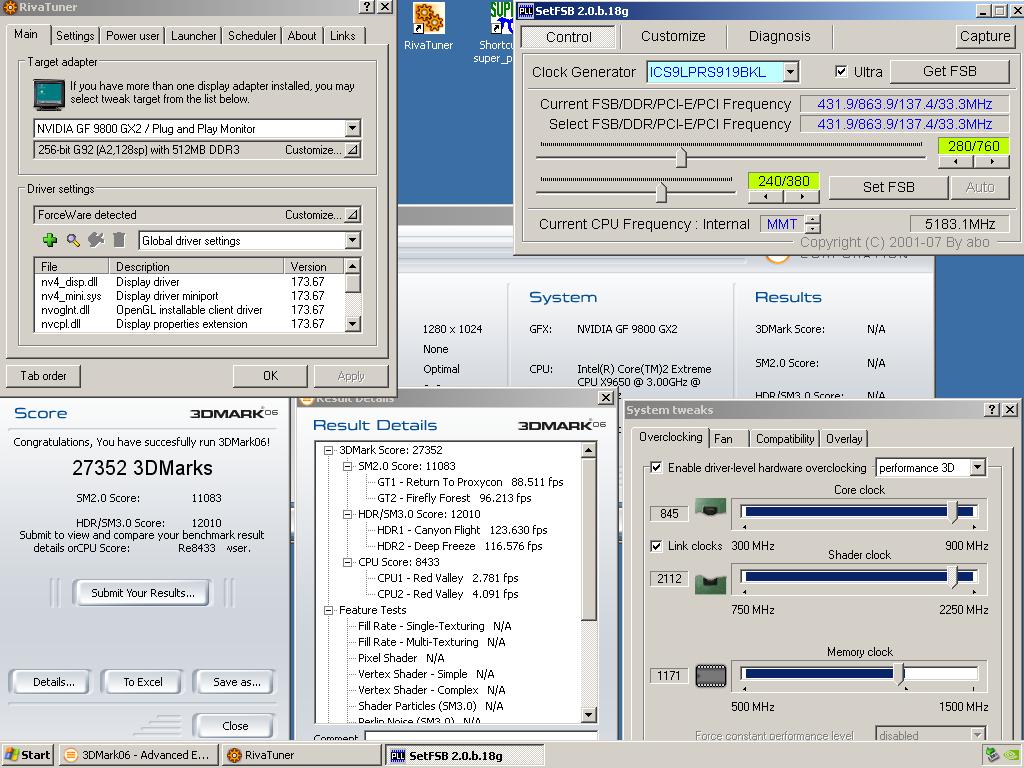Image resolution: width=1024 pixels, height=768 pixels.
Task: Open the Launcher tab in RivaTuner
Action: (x=193, y=36)
